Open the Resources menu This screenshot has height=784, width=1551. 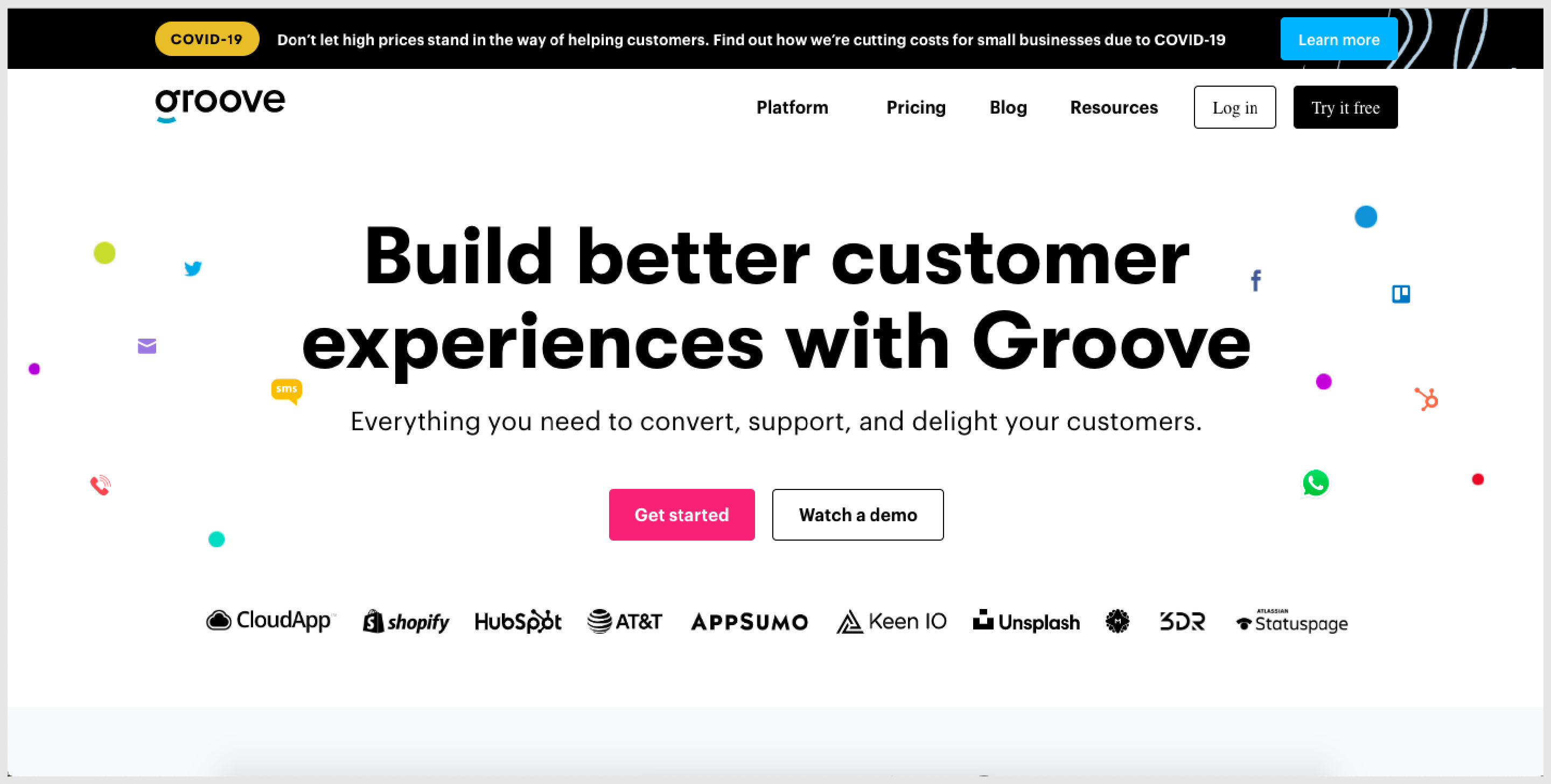point(1113,107)
